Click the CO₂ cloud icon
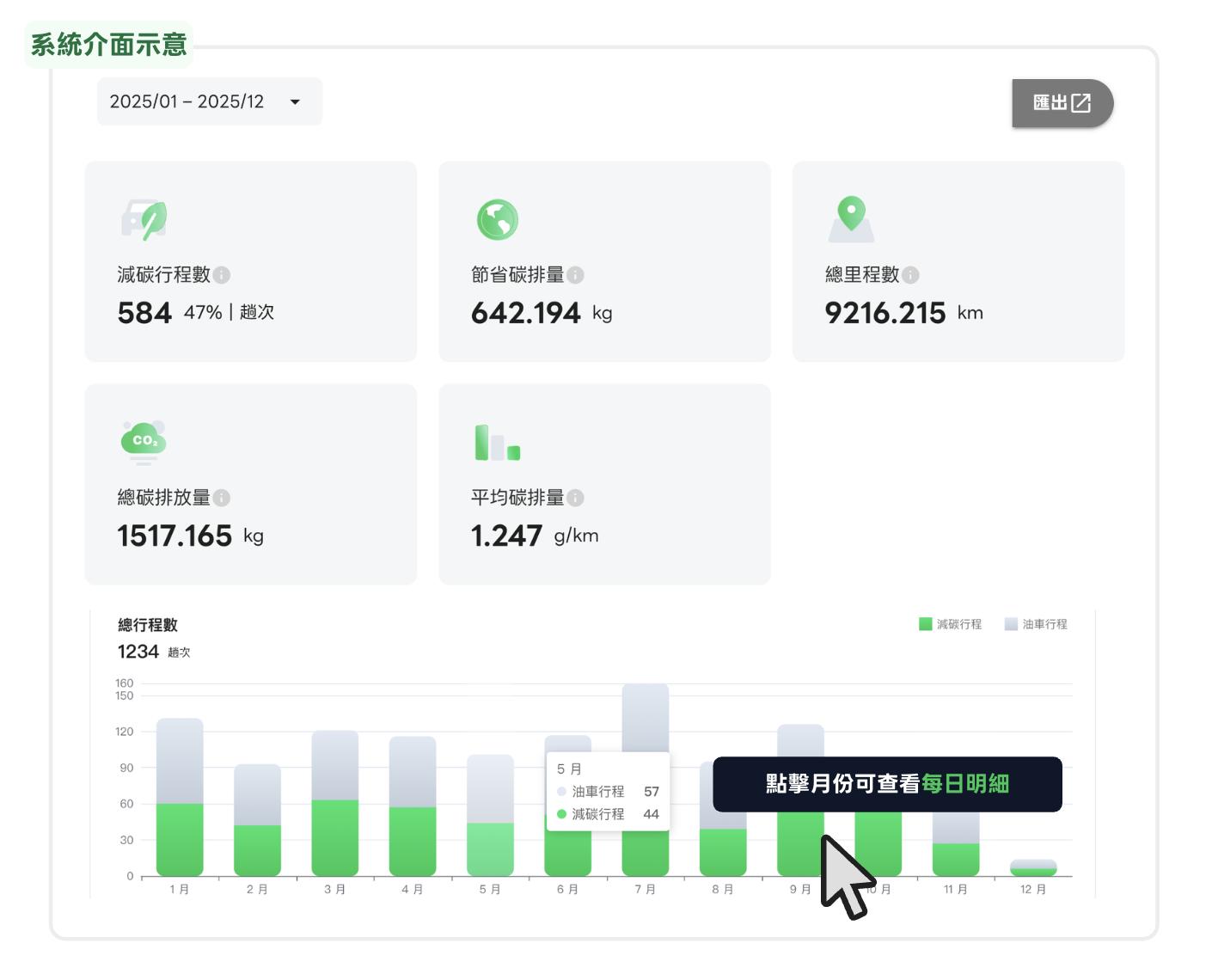Viewport: 1212px width, 980px height. click(144, 441)
